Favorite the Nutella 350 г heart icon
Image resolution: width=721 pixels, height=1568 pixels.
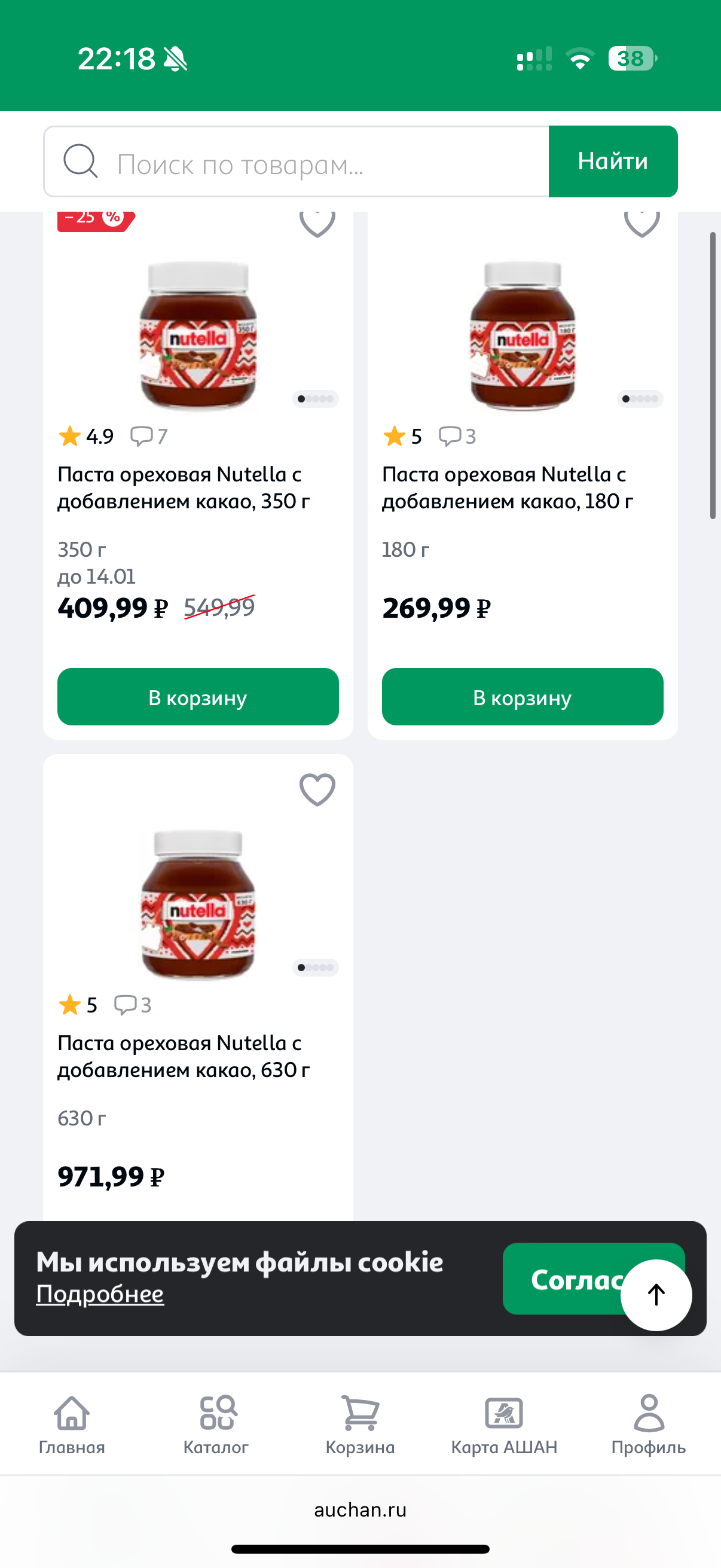click(317, 223)
